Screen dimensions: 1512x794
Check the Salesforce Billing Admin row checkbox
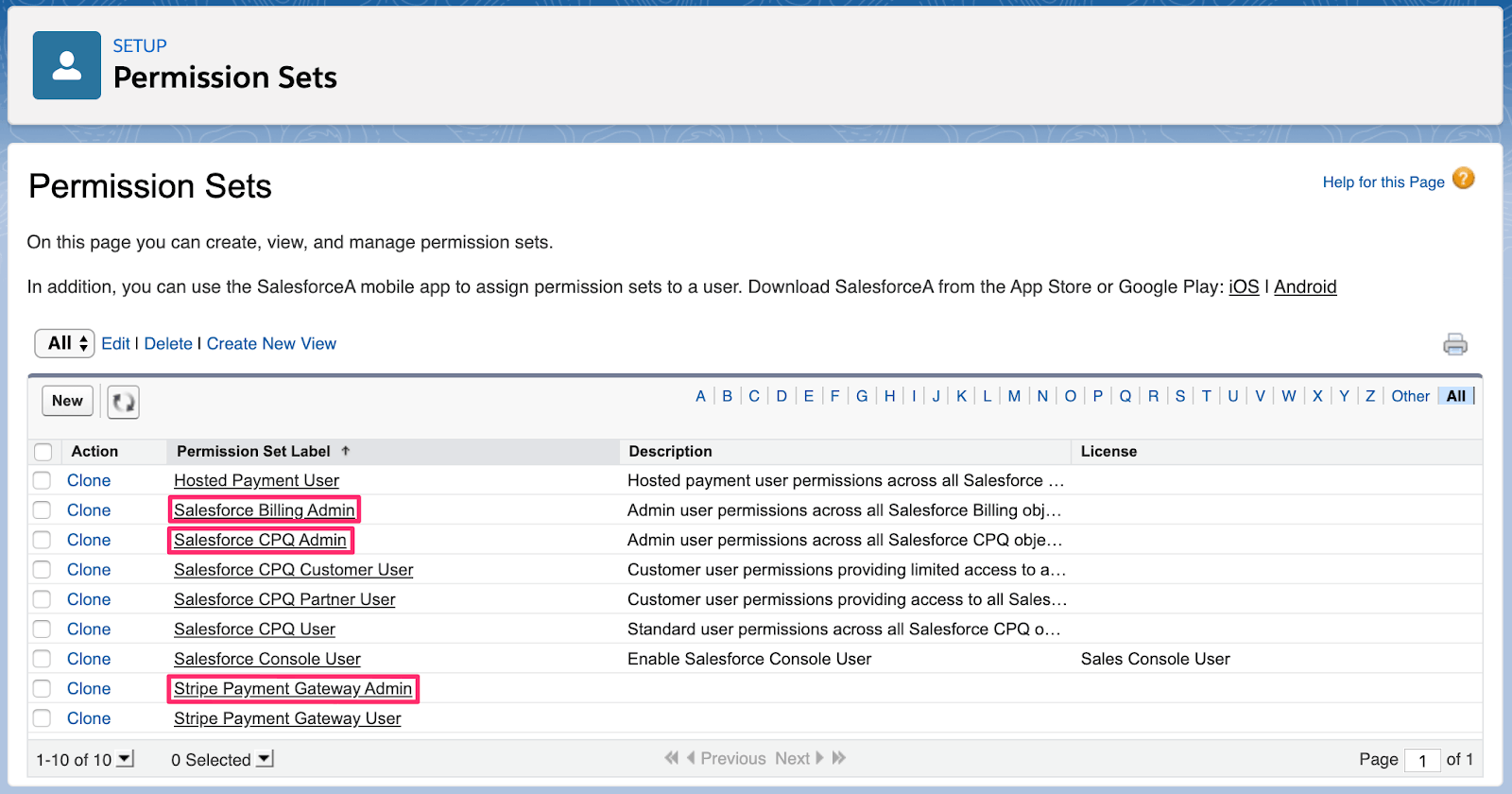43,510
